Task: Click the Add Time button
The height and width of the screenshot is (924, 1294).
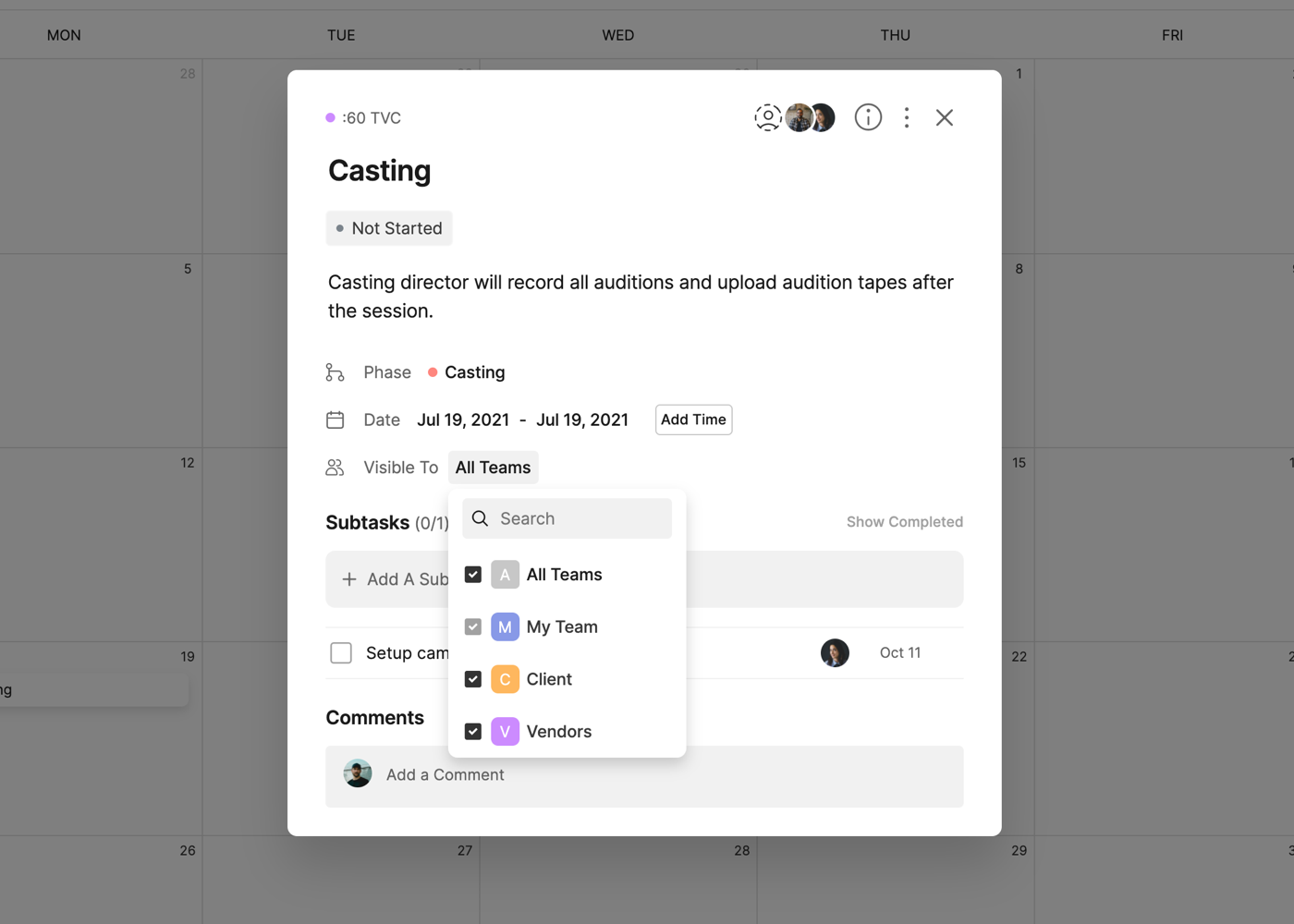Action: pos(693,419)
